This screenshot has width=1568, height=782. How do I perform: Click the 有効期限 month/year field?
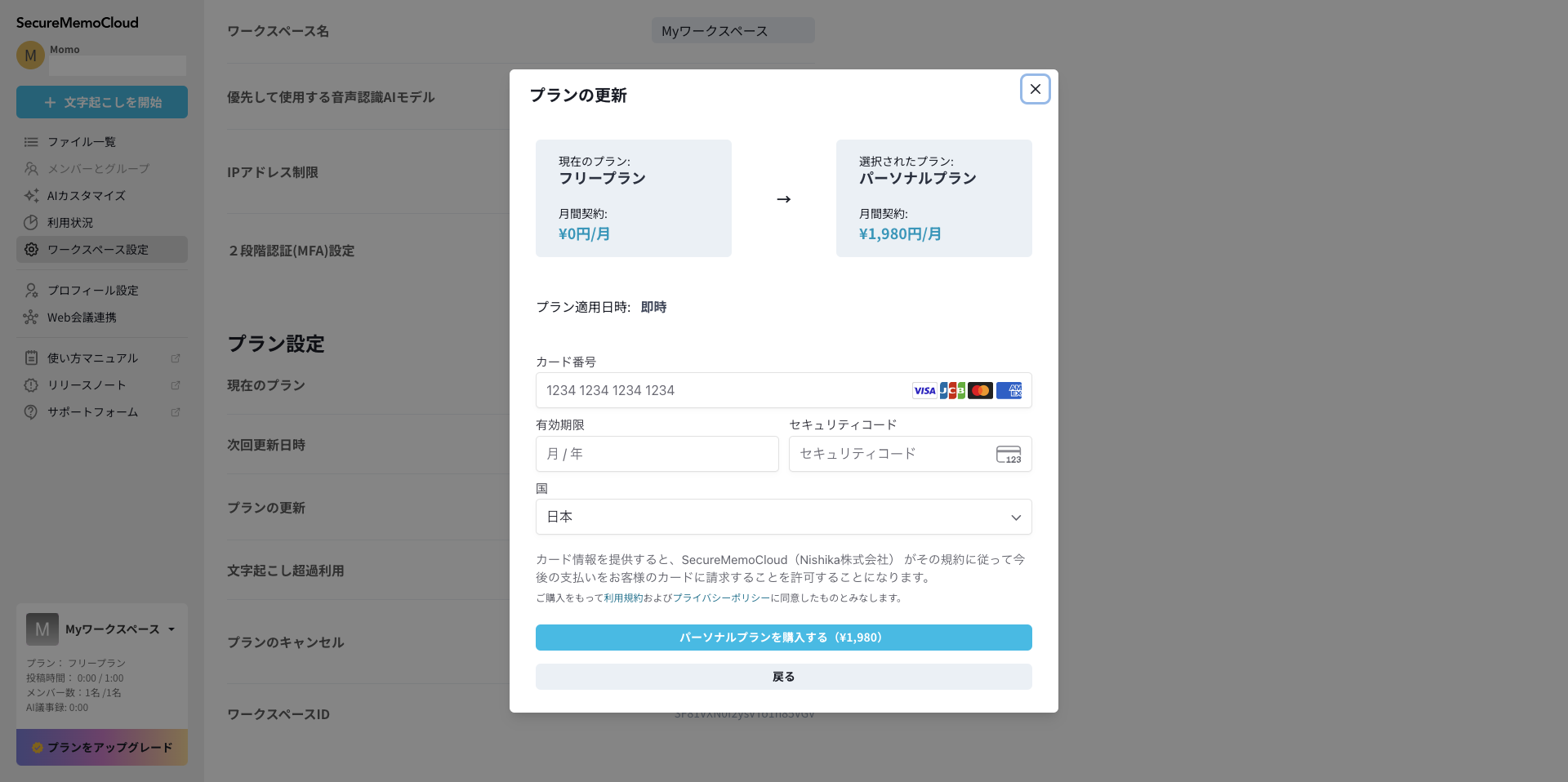657,454
